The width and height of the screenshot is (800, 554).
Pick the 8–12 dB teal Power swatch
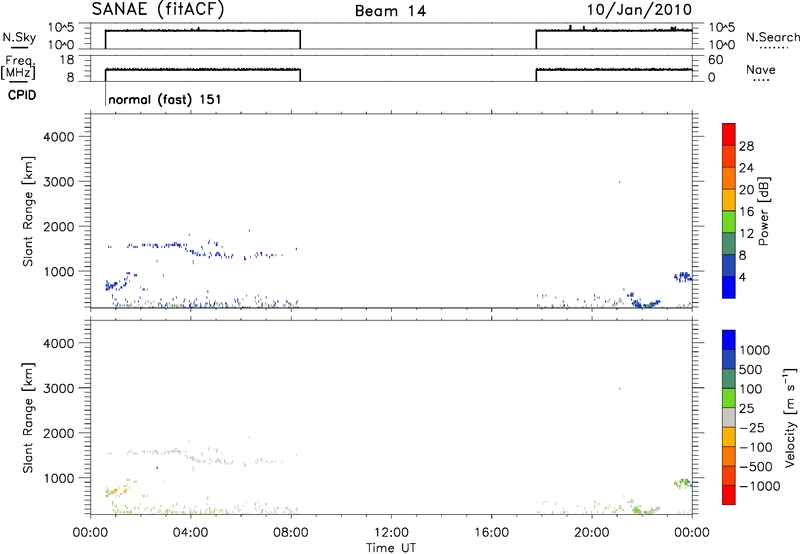[x=729, y=243]
